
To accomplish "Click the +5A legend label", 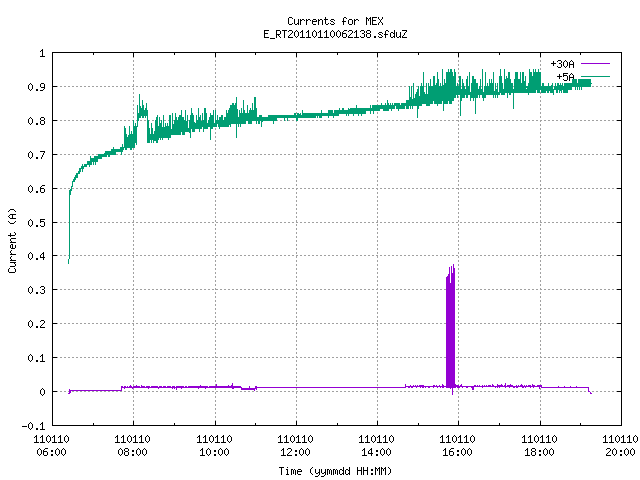I will 565,77.
